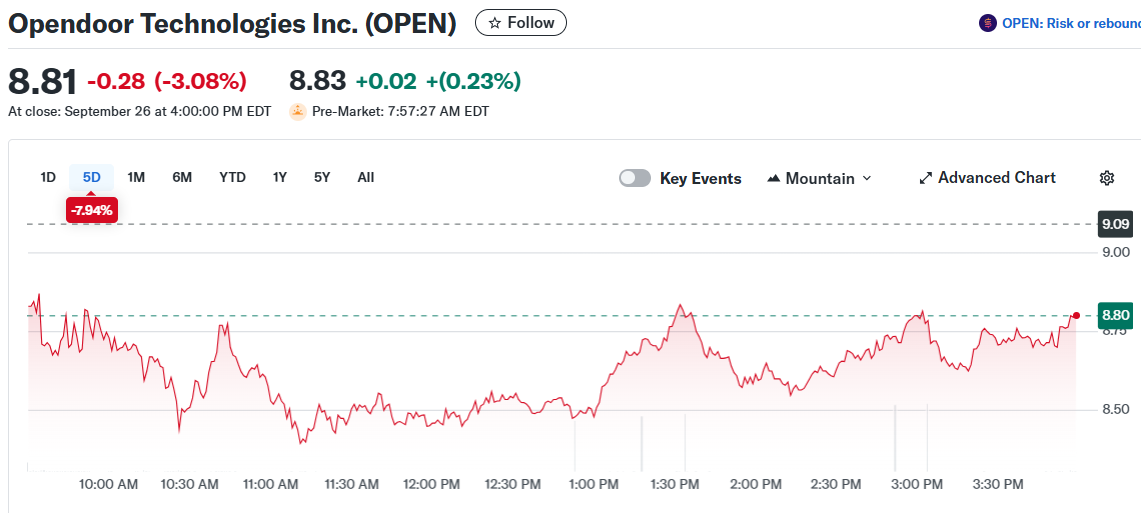Viewport: 1141px width, 513px height.
Task: Open the 'OPEN: Risk or rebound' link
Action: point(1071,23)
